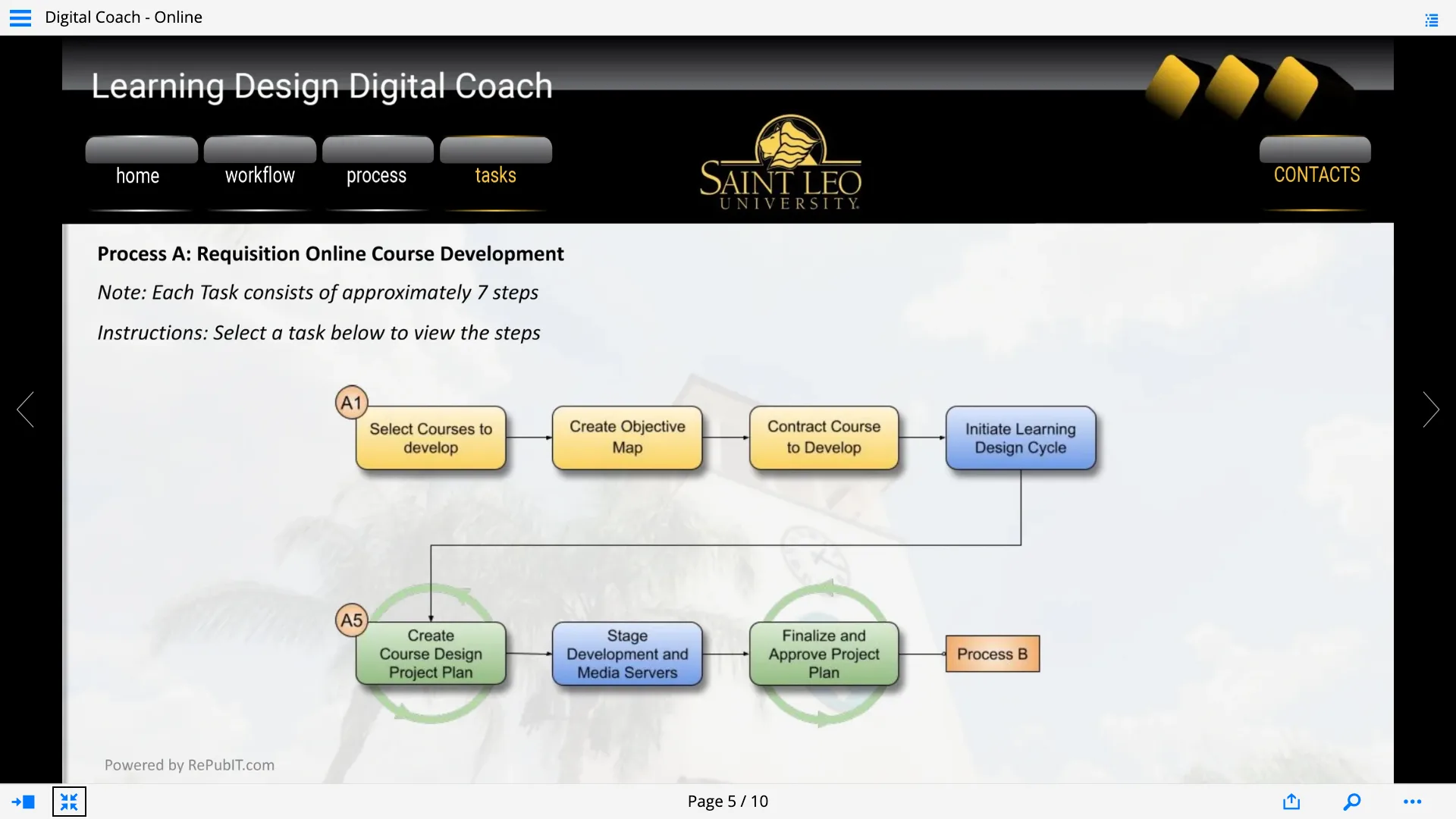Open the more options ellipsis
Image resolution: width=1456 pixels, height=819 pixels.
tap(1412, 802)
